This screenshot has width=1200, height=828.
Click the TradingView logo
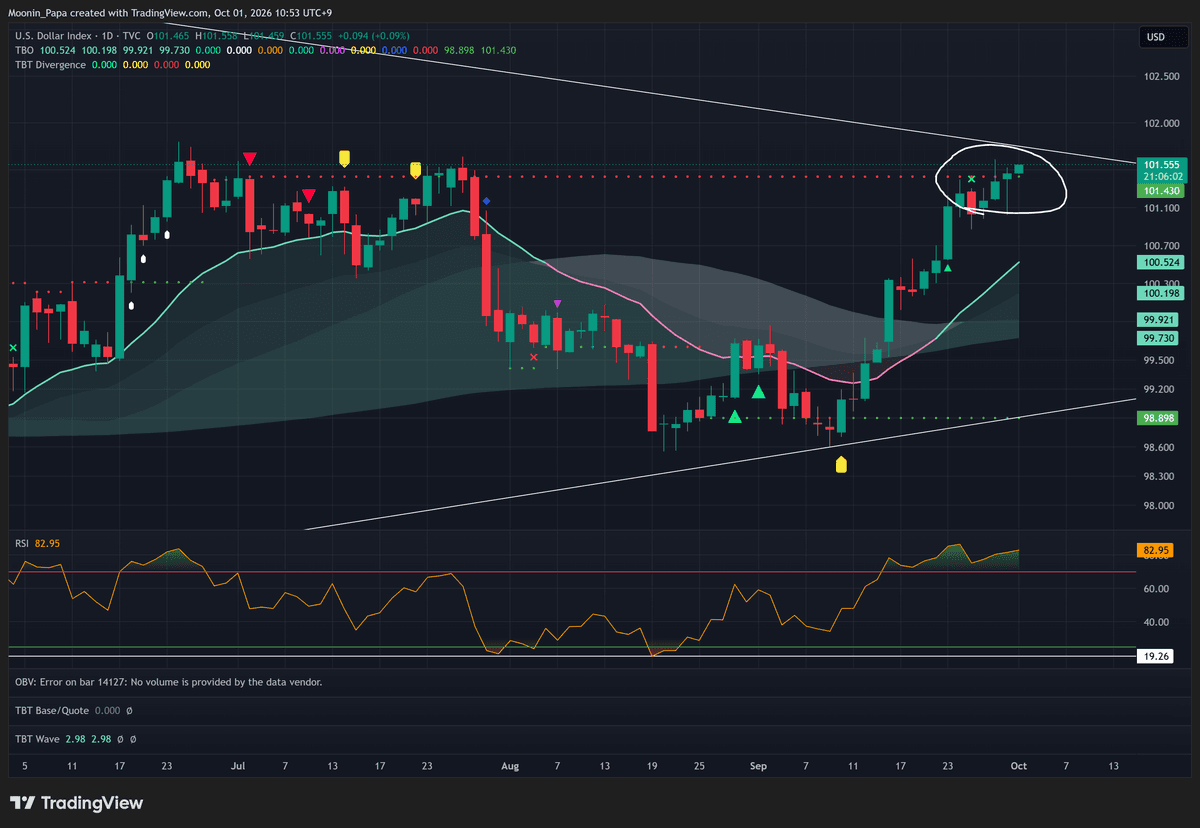76,803
